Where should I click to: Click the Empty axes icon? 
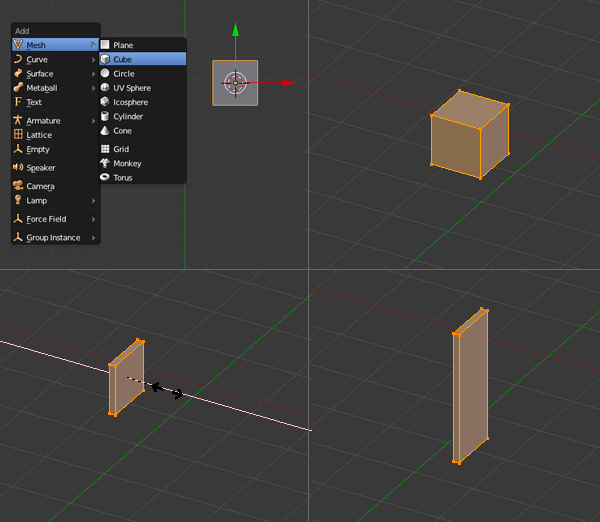[18, 148]
